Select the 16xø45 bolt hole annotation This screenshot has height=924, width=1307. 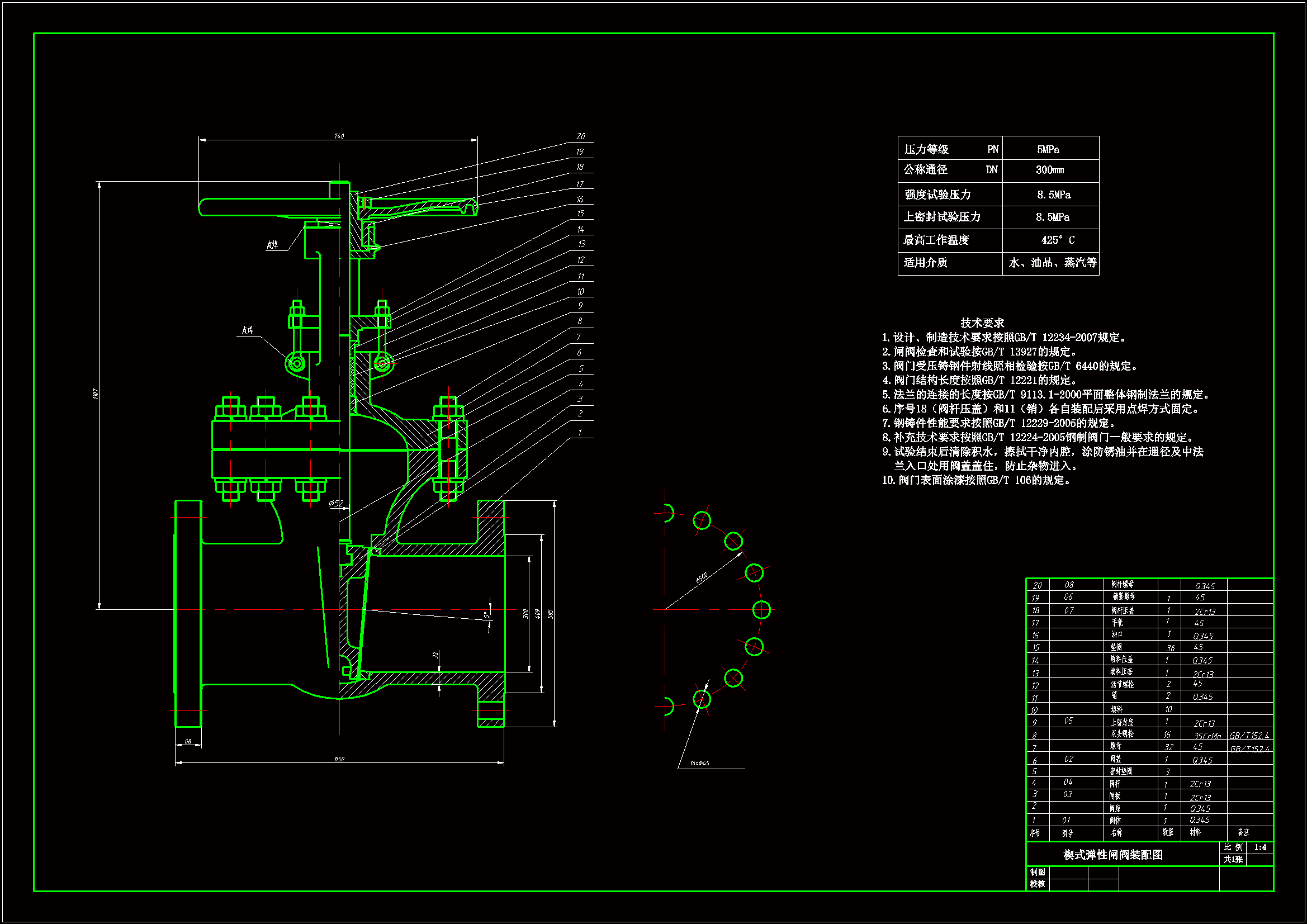(x=699, y=763)
